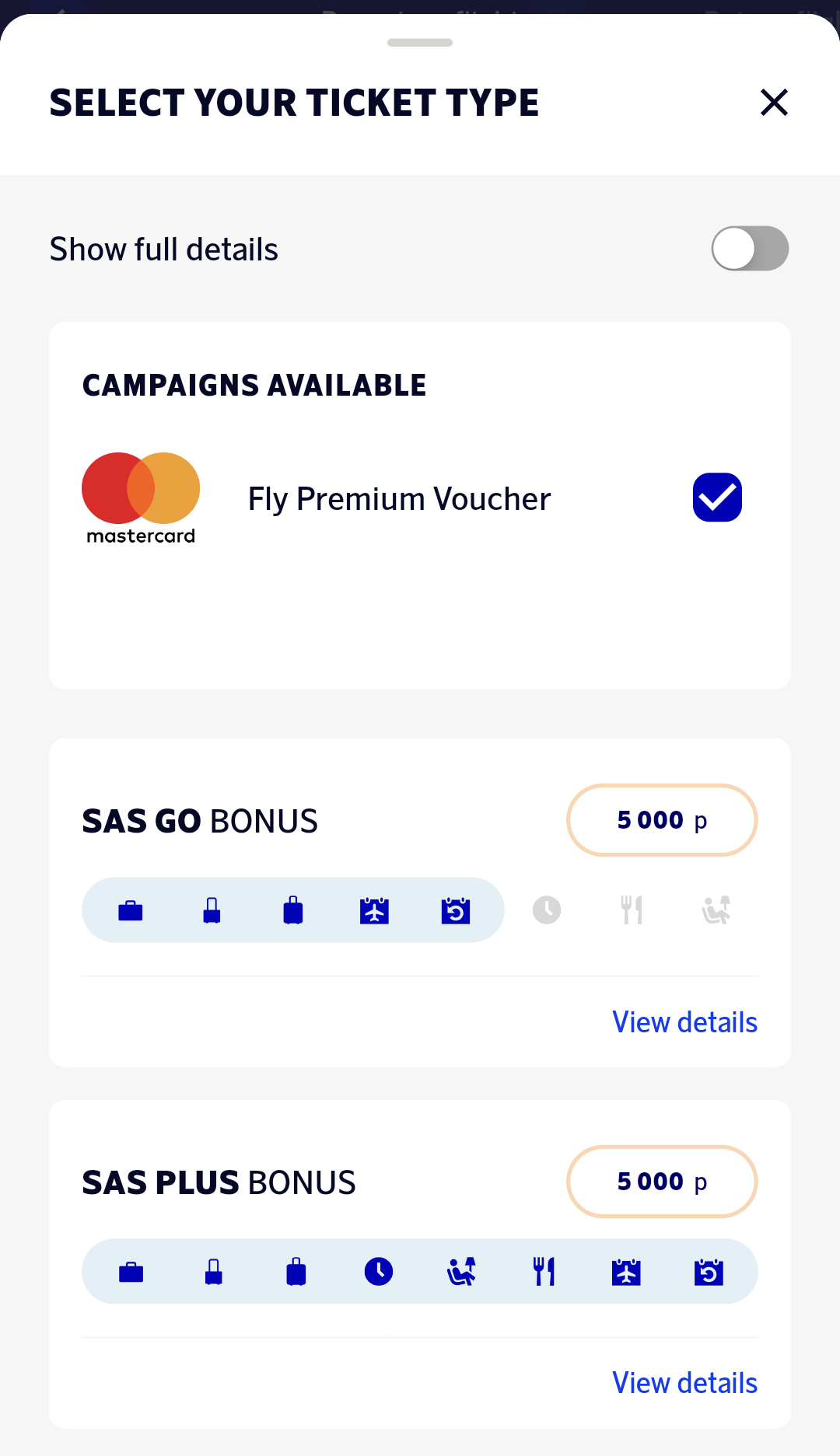Click the fork and knife icon in SAS PLUS
Viewport: 840px width, 1456px height.
click(x=544, y=1272)
